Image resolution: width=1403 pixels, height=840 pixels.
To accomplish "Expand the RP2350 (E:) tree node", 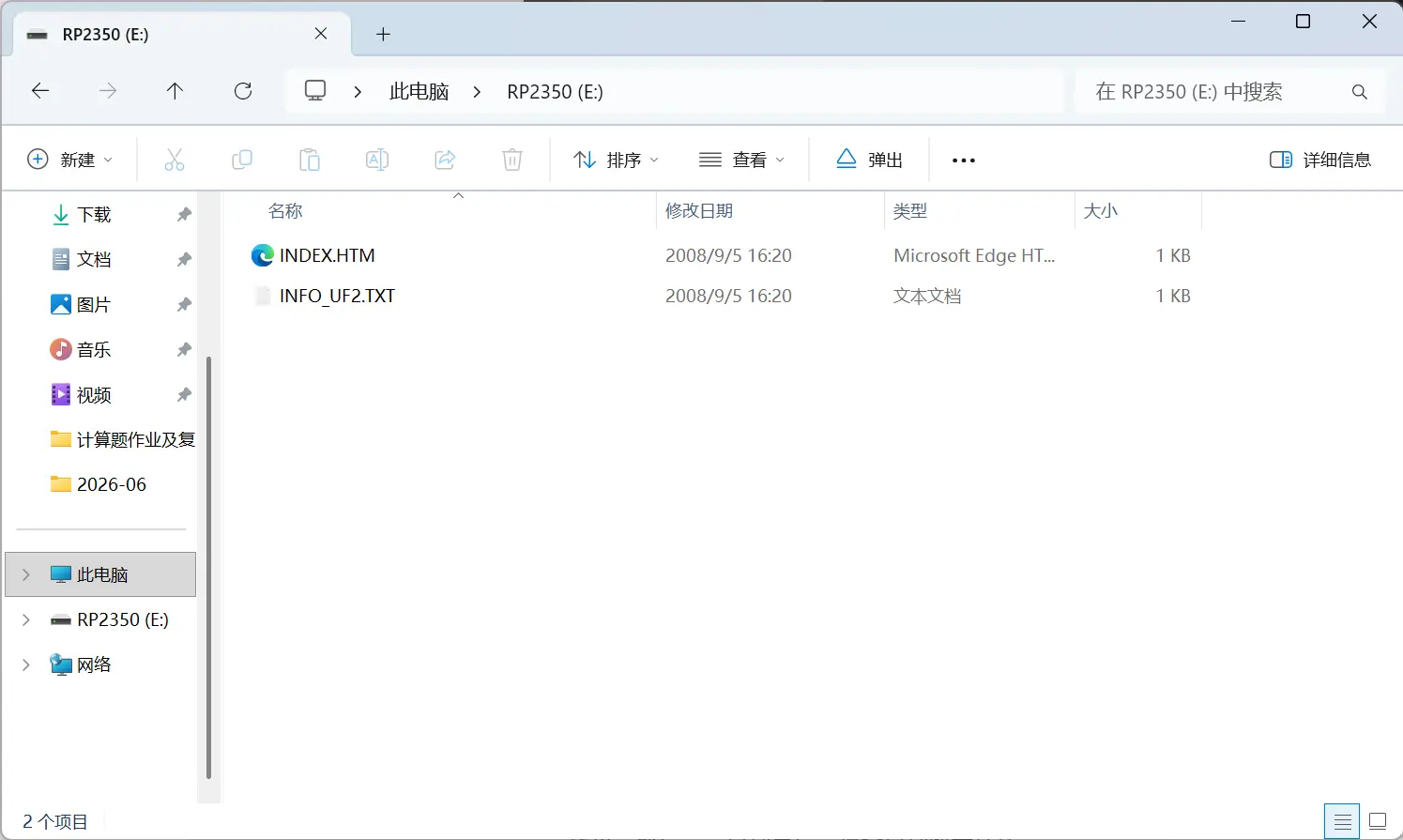I will [26, 619].
